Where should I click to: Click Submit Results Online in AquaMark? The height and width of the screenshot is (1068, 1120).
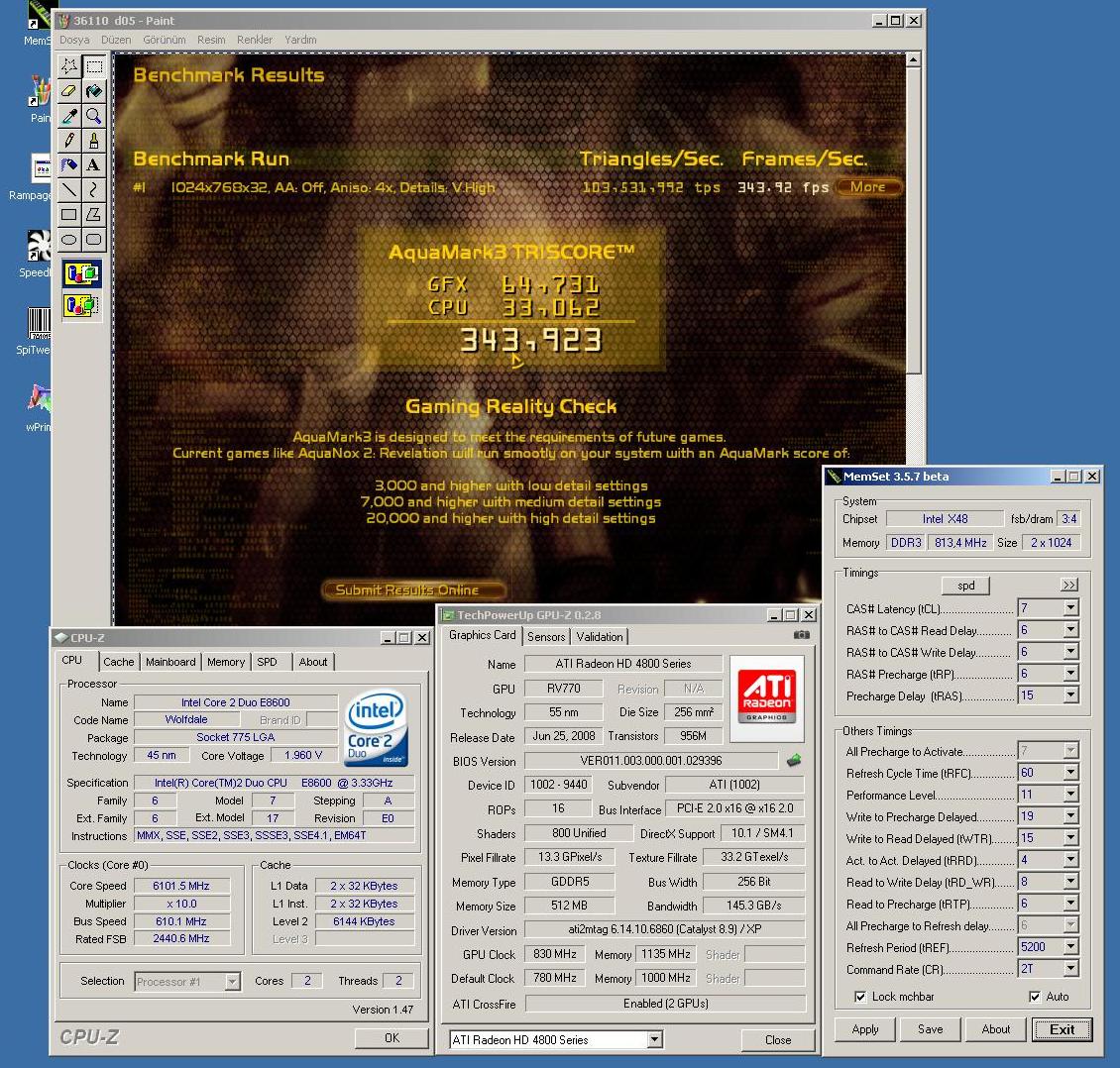pos(413,589)
